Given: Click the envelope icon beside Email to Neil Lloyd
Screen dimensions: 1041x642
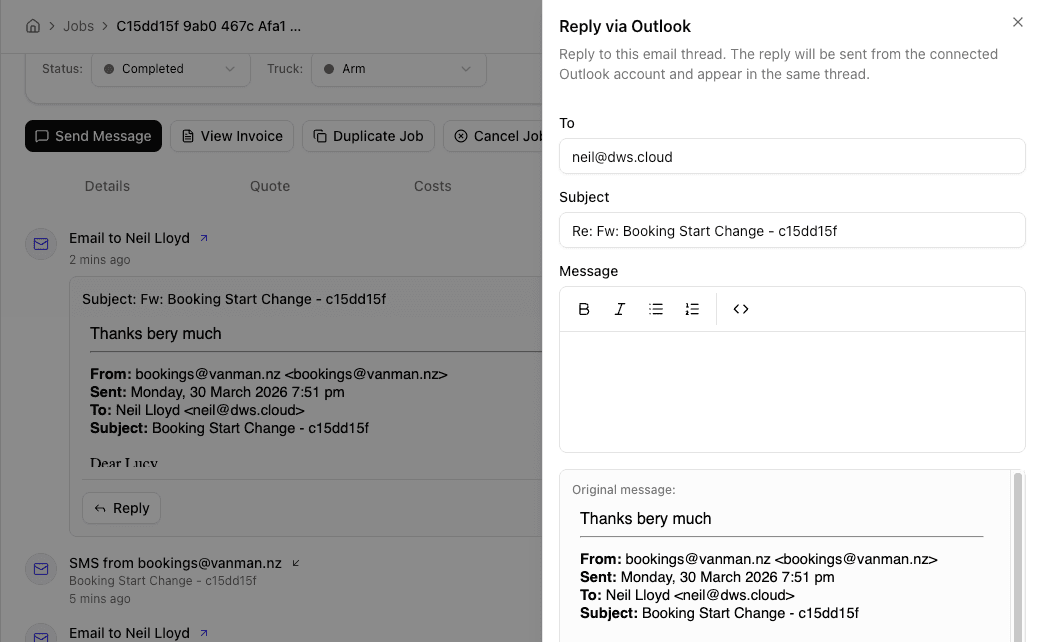Looking at the screenshot, I should click(x=40, y=244).
